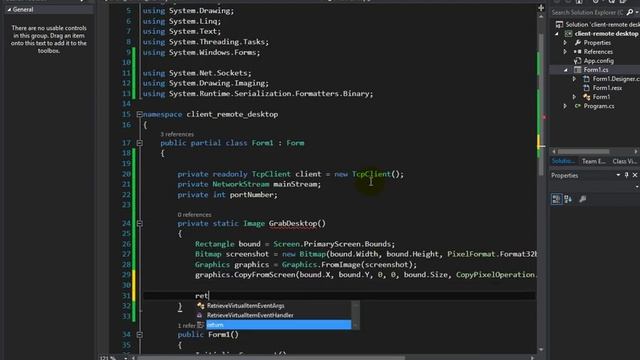Collapse the Form1() constructor outlining box

tap(140, 335)
